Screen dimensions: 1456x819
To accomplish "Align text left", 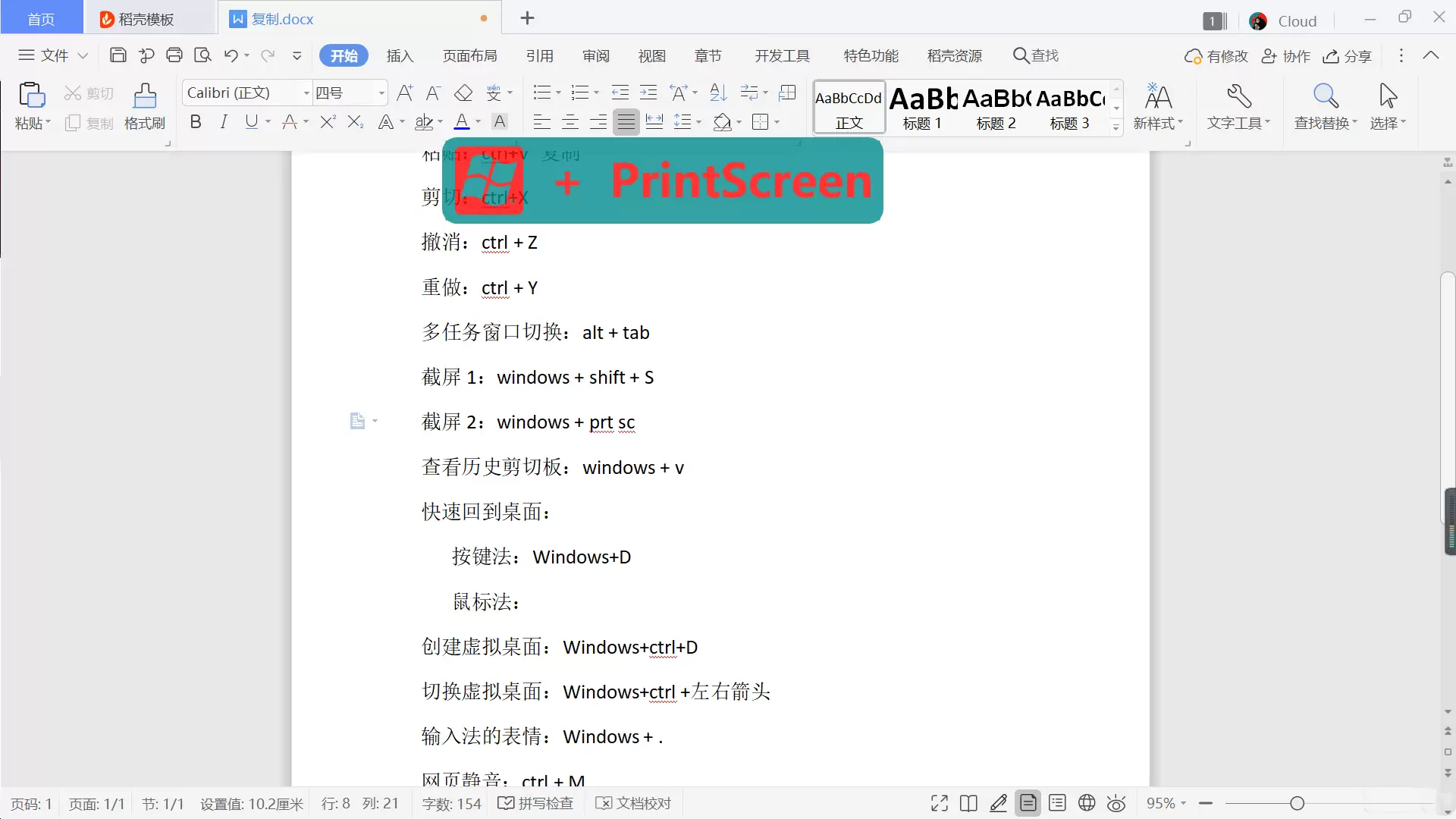I will pos(541,121).
